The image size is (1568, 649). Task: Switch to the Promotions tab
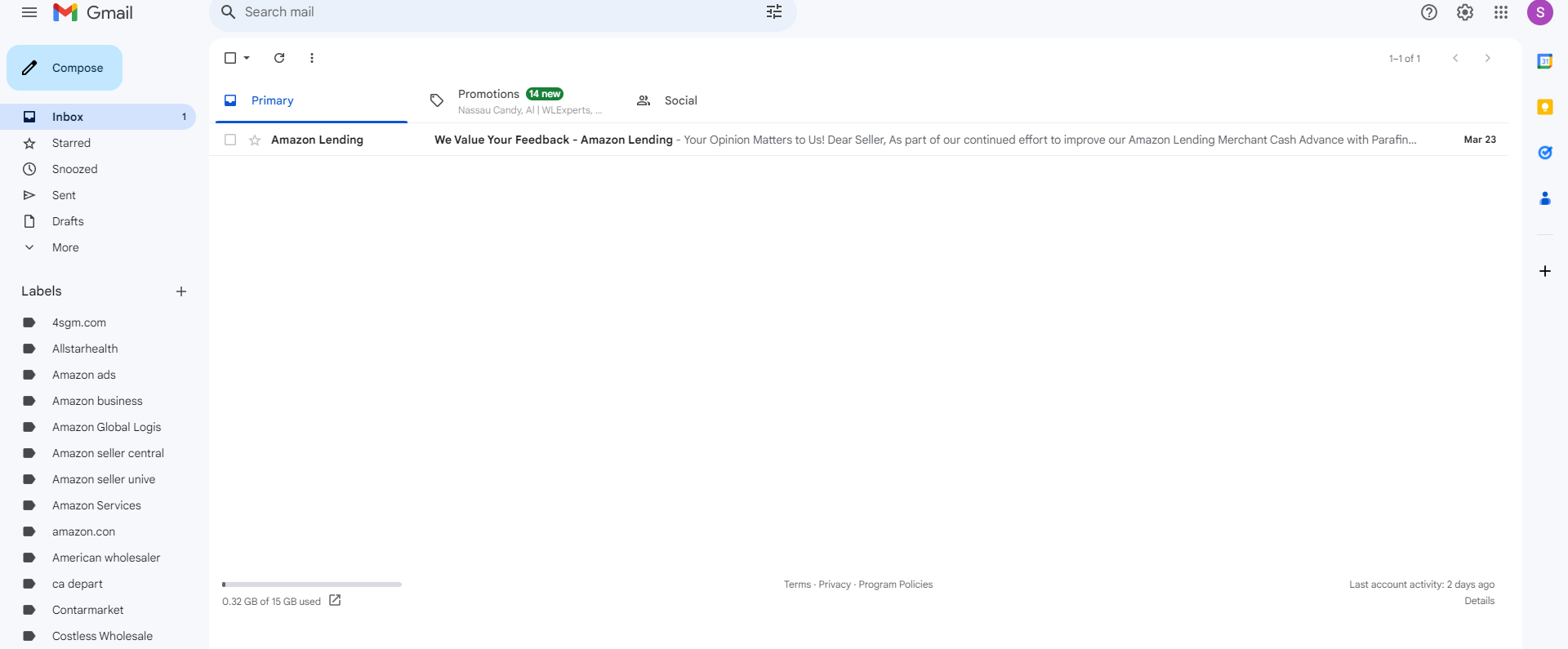coord(518,100)
